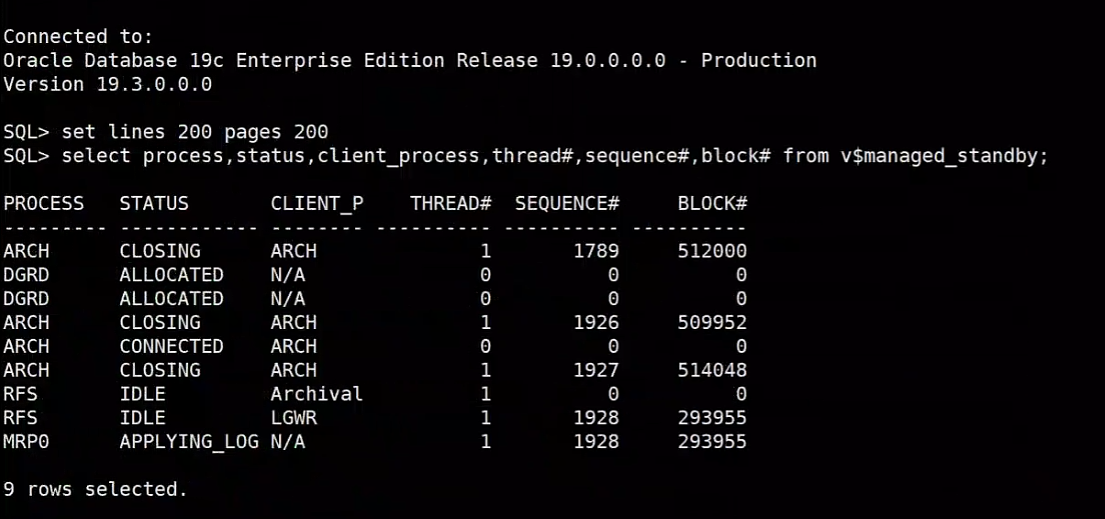Click block value 512000

pos(712,251)
